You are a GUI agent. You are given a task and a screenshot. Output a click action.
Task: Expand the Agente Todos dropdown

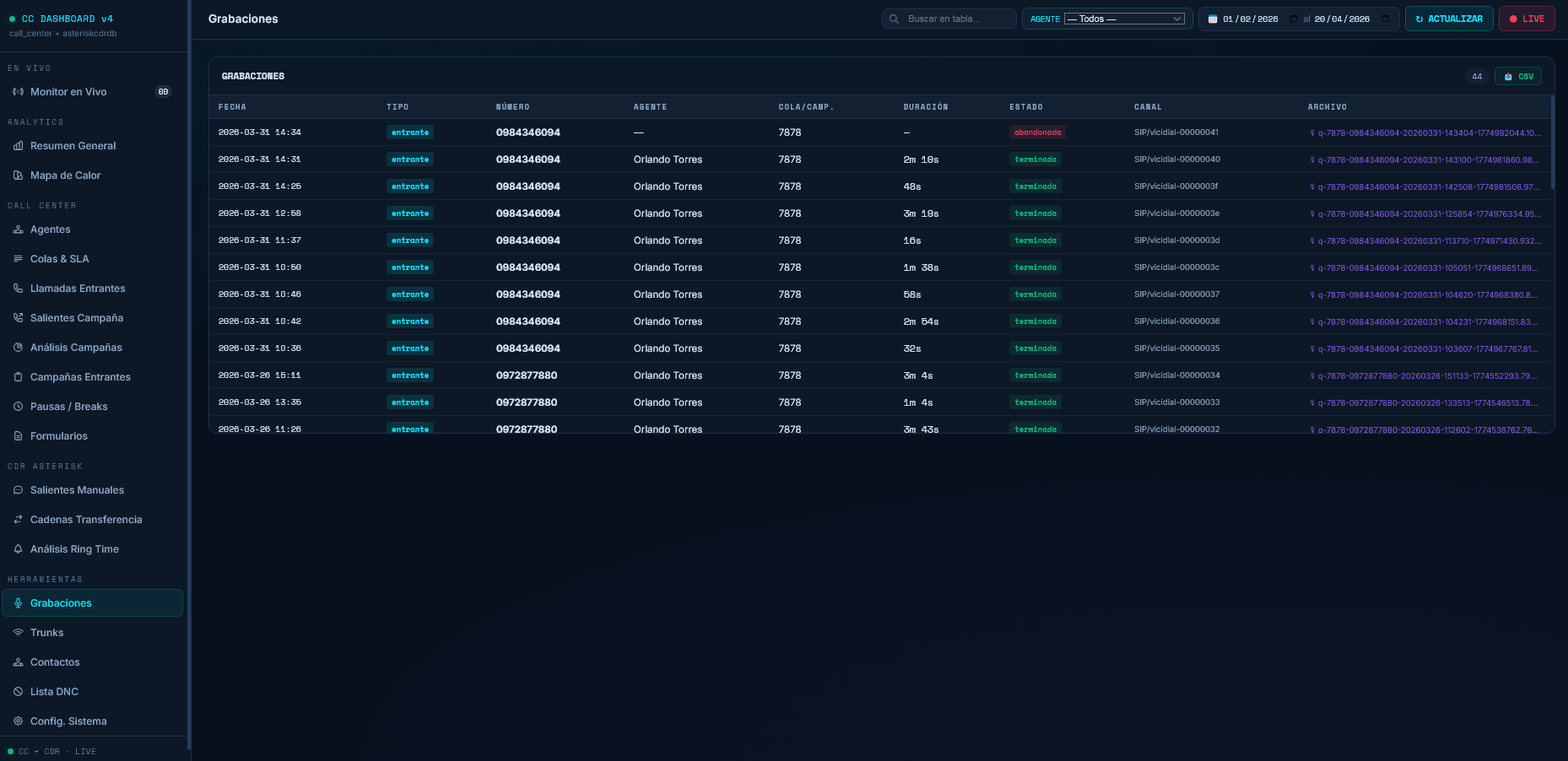tap(1124, 19)
